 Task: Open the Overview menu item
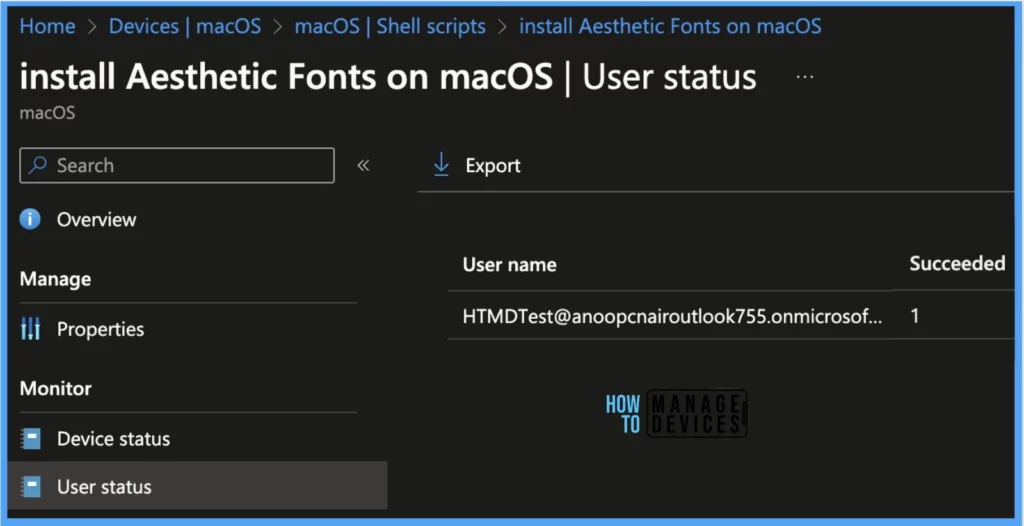tap(97, 220)
